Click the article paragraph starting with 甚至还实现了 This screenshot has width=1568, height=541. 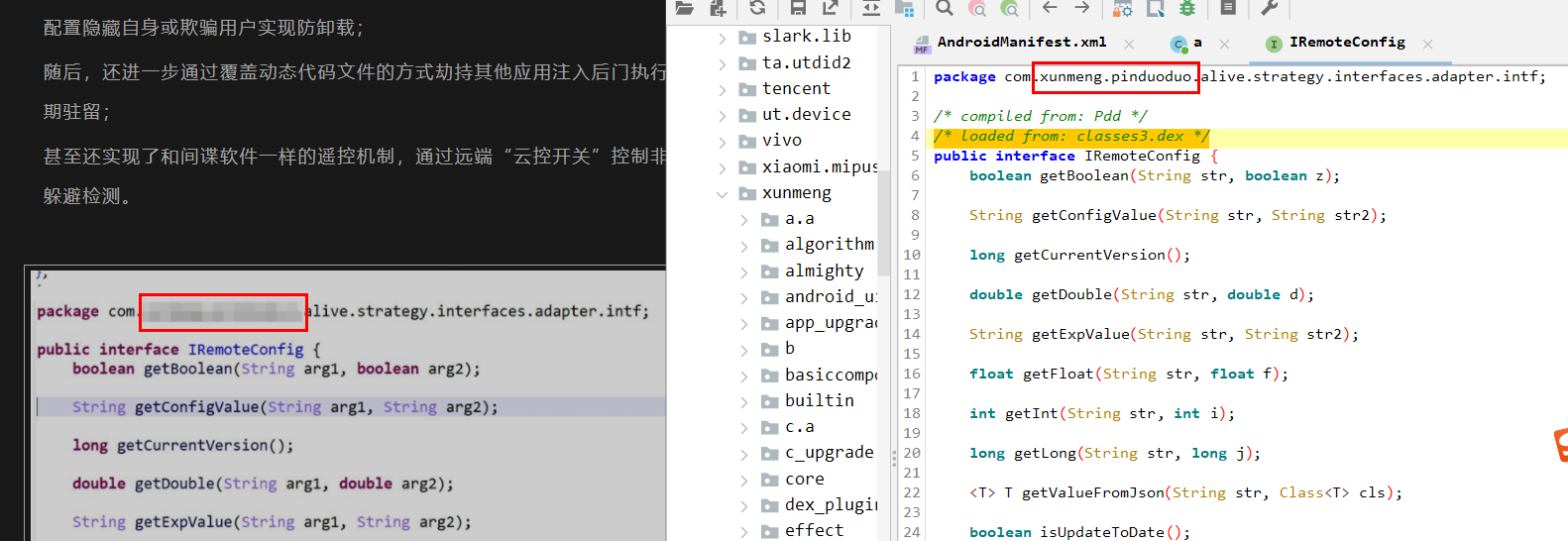(x=355, y=157)
